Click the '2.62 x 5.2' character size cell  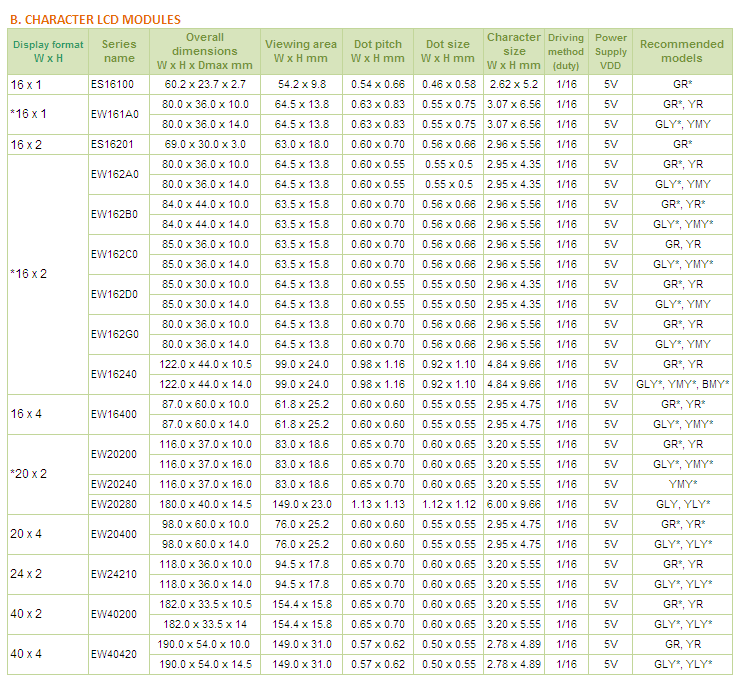click(x=514, y=84)
